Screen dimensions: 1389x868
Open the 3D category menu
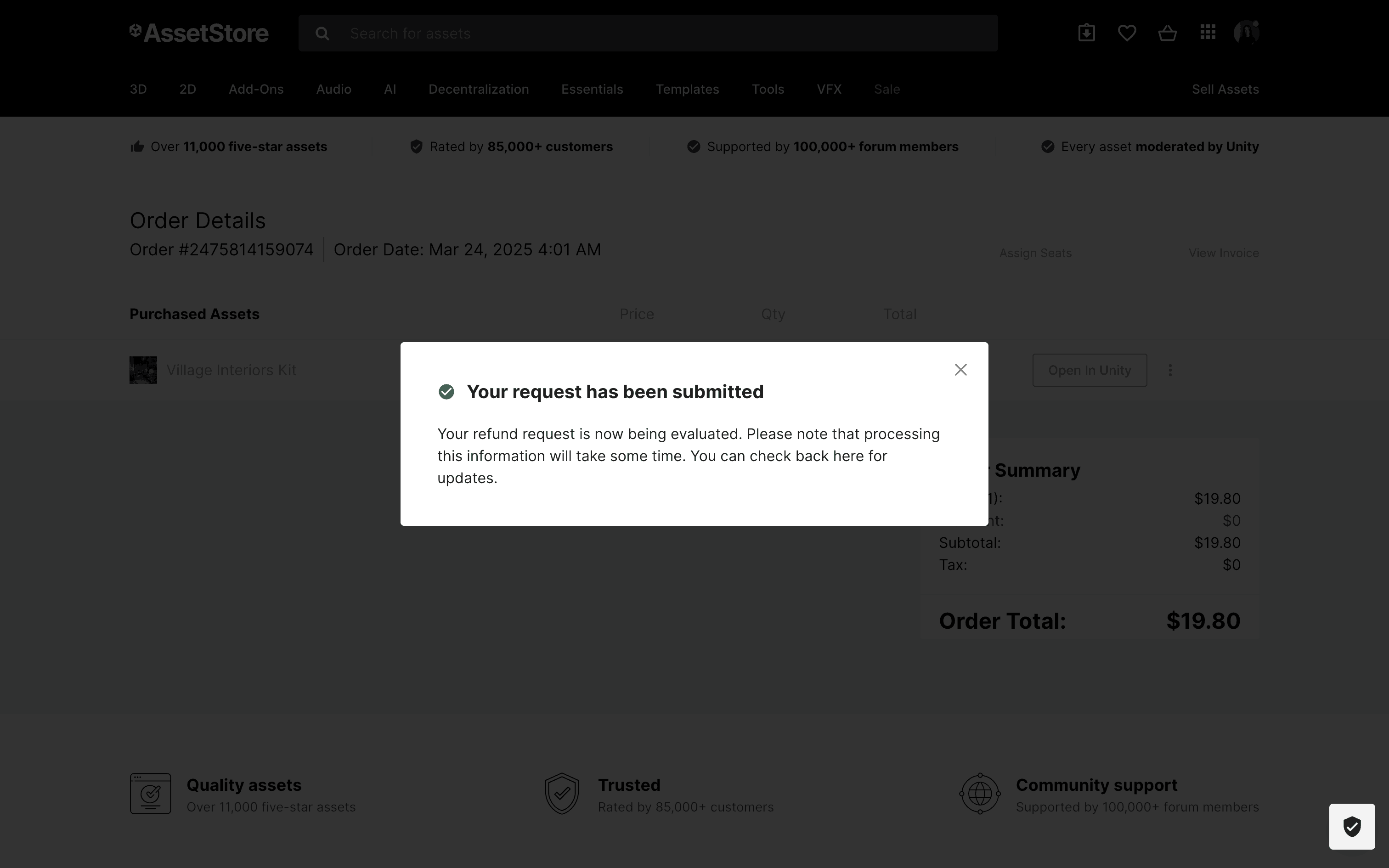coord(138,89)
